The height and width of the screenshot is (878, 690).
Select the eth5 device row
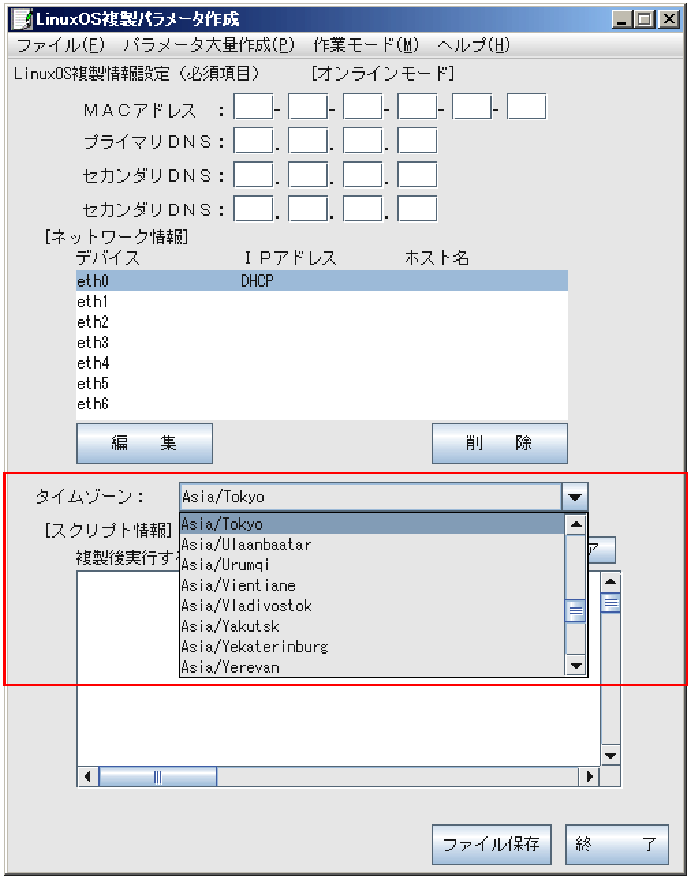click(322, 383)
